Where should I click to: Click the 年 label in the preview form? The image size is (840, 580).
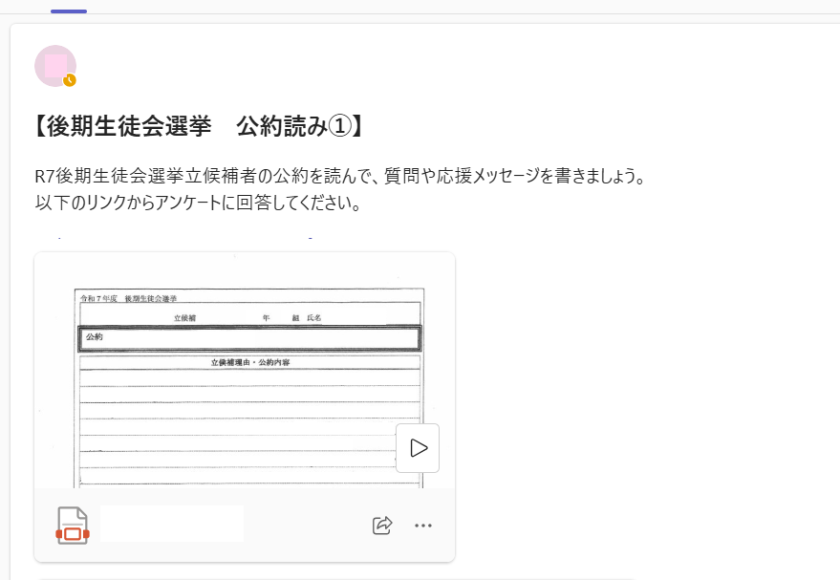[266, 317]
